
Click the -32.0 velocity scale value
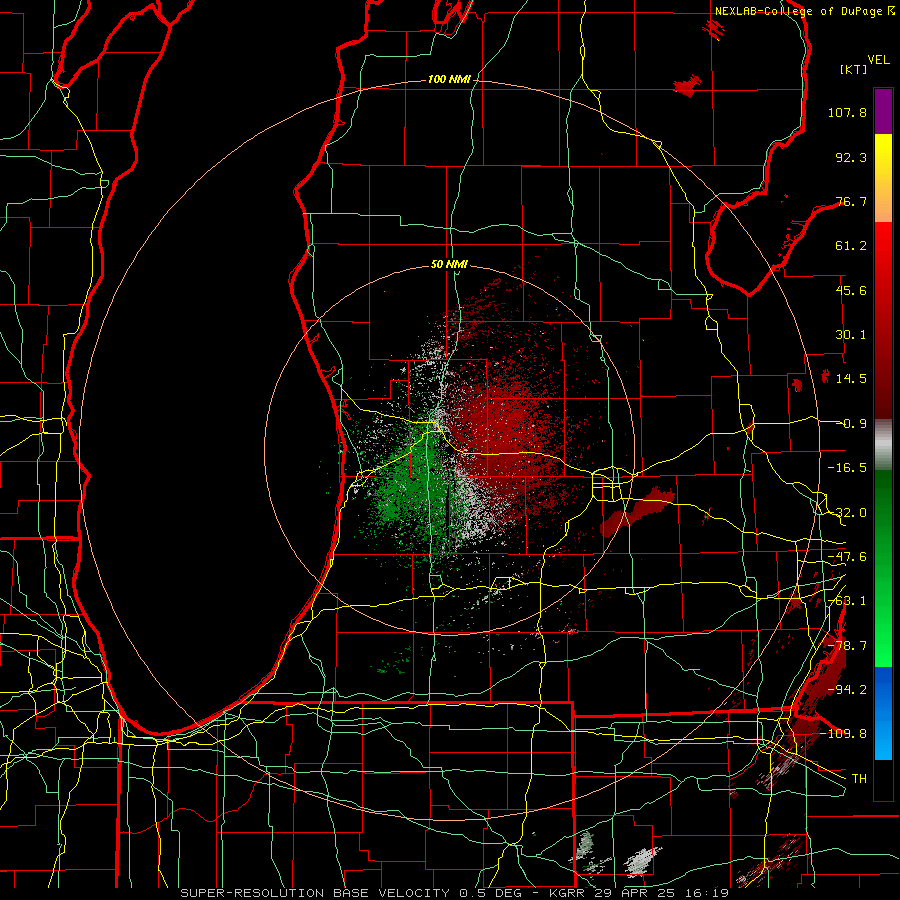847,513
